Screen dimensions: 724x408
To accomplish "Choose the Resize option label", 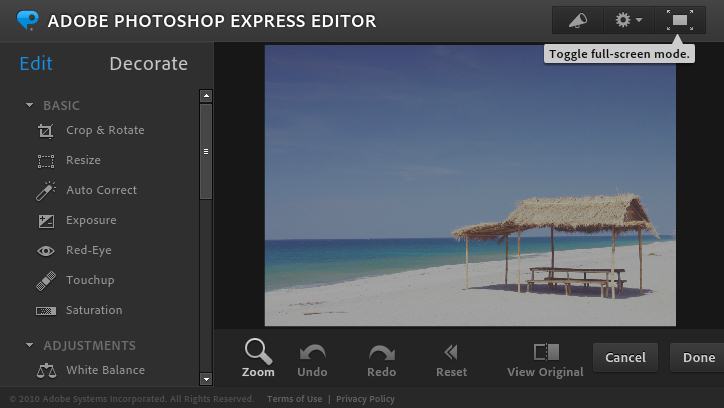I will (x=83, y=160).
